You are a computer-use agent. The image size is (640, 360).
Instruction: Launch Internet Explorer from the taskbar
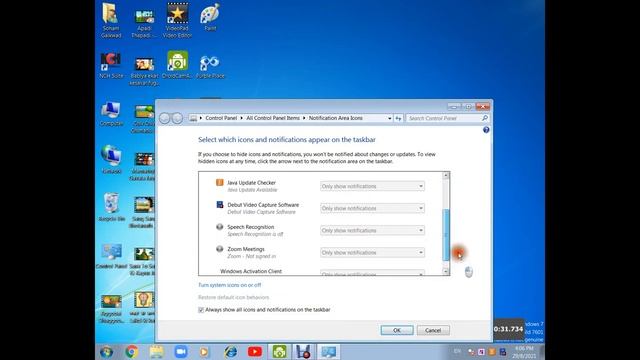point(231,351)
